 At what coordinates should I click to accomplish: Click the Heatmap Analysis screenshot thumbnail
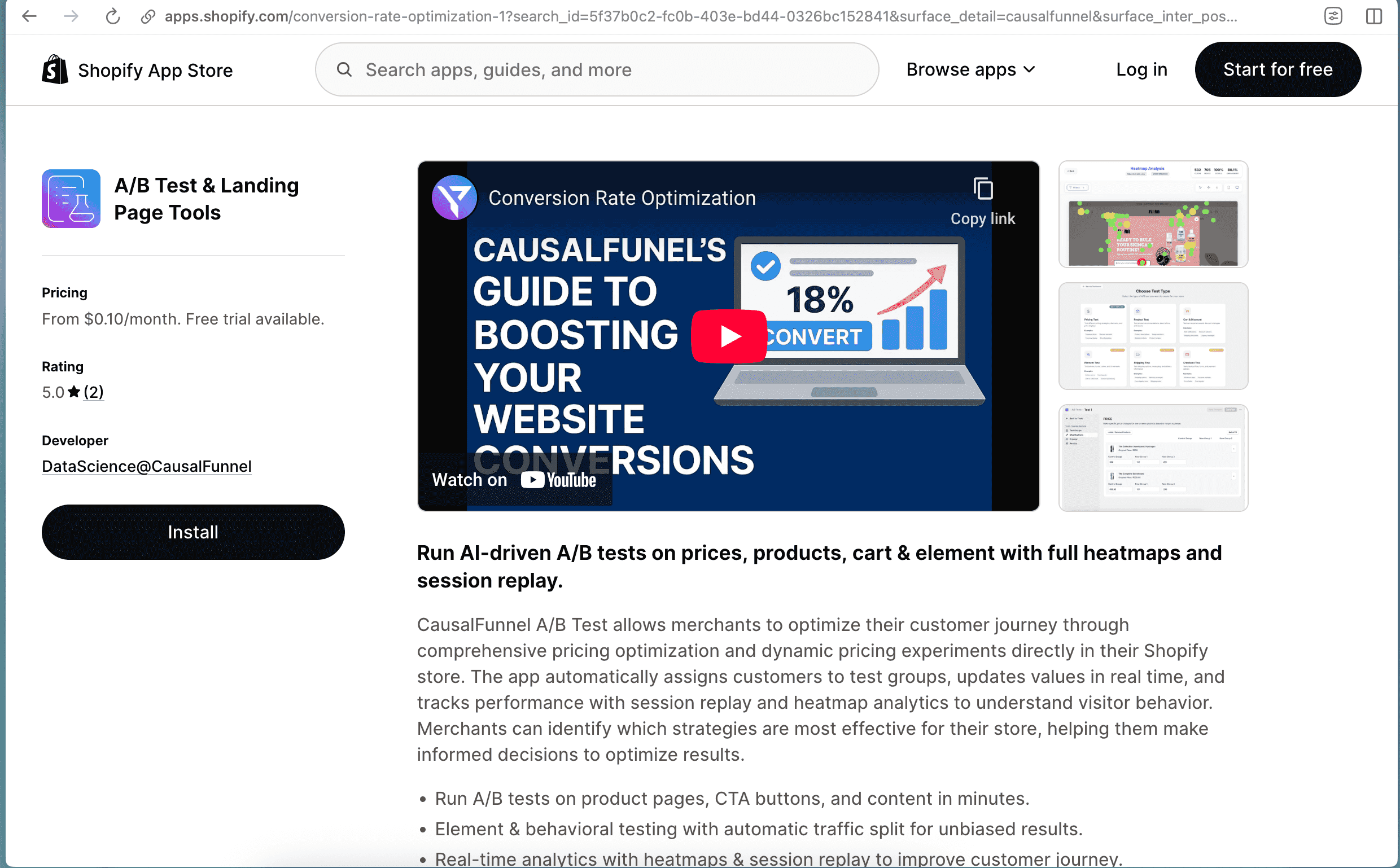coord(1153,213)
